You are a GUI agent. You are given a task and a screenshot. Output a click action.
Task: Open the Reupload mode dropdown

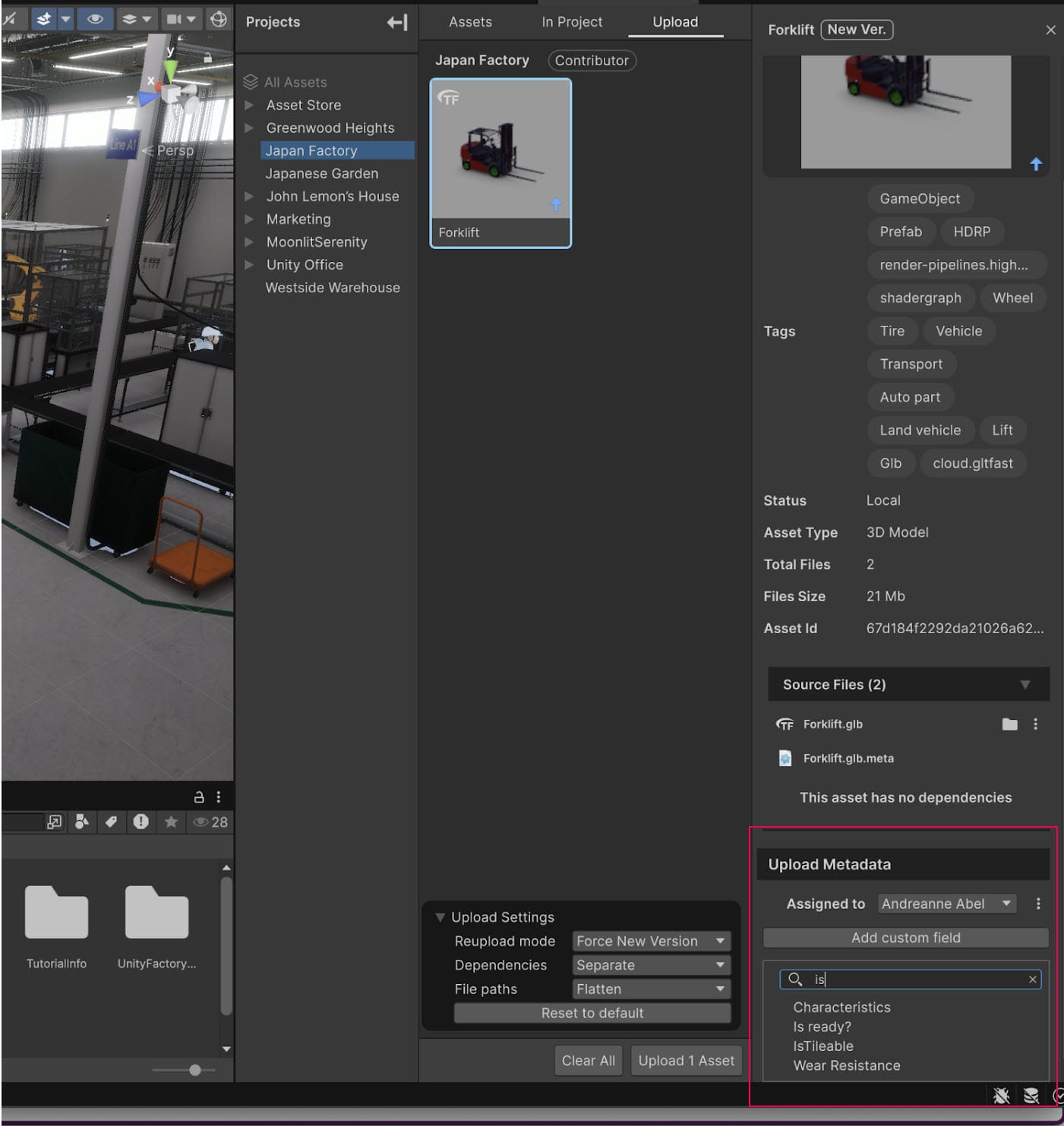(652, 941)
